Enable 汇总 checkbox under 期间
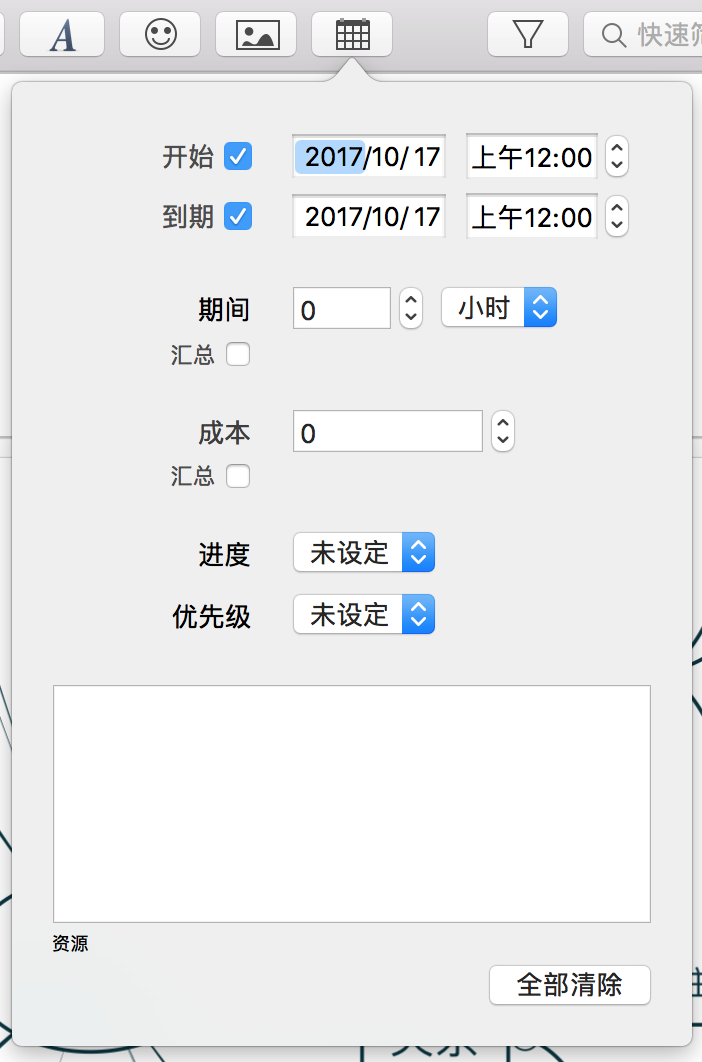The width and height of the screenshot is (702, 1062). pos(238,354)
